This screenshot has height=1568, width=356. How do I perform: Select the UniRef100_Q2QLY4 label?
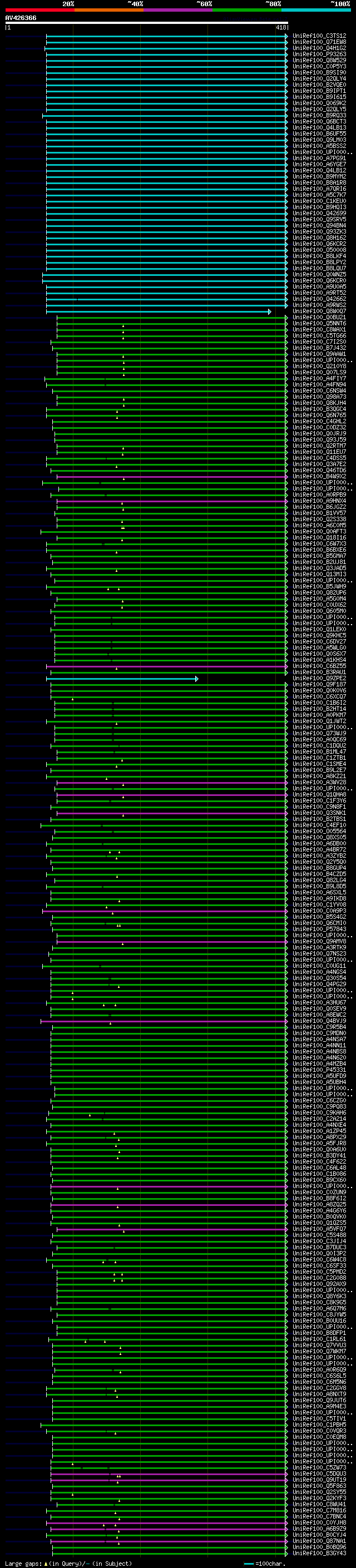319,78
